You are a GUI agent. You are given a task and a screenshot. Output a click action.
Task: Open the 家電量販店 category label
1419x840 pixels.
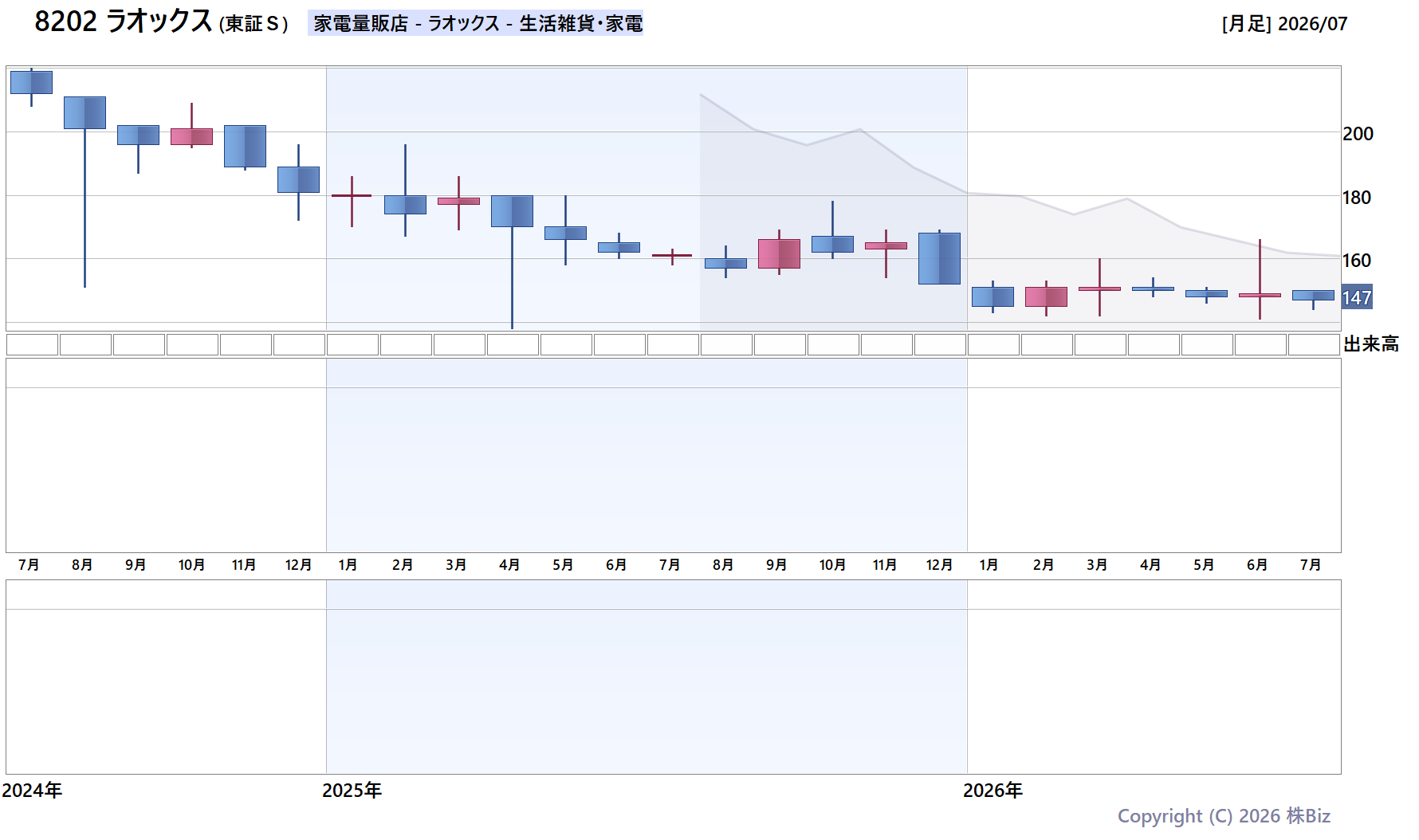(361, 24)
